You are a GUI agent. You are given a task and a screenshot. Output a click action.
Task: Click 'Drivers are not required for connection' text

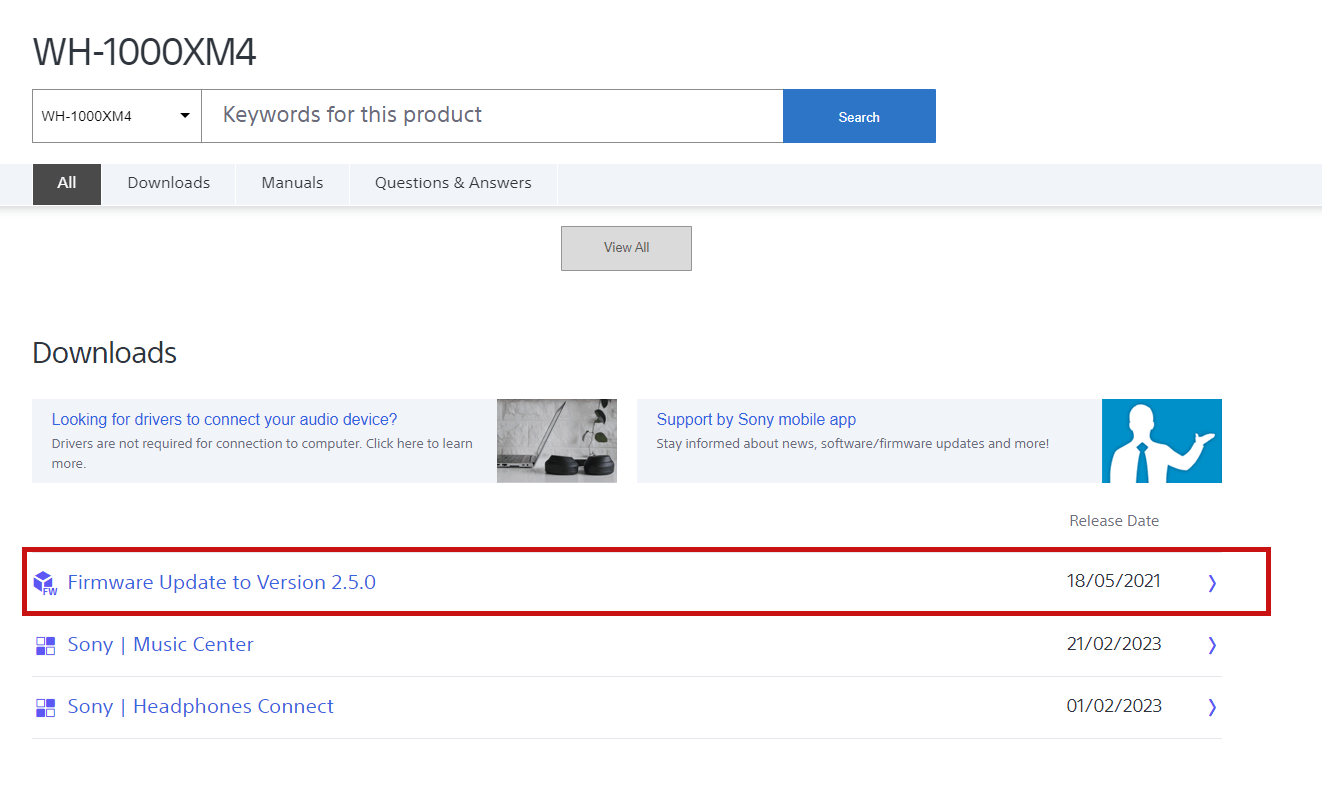pos(262,453)
